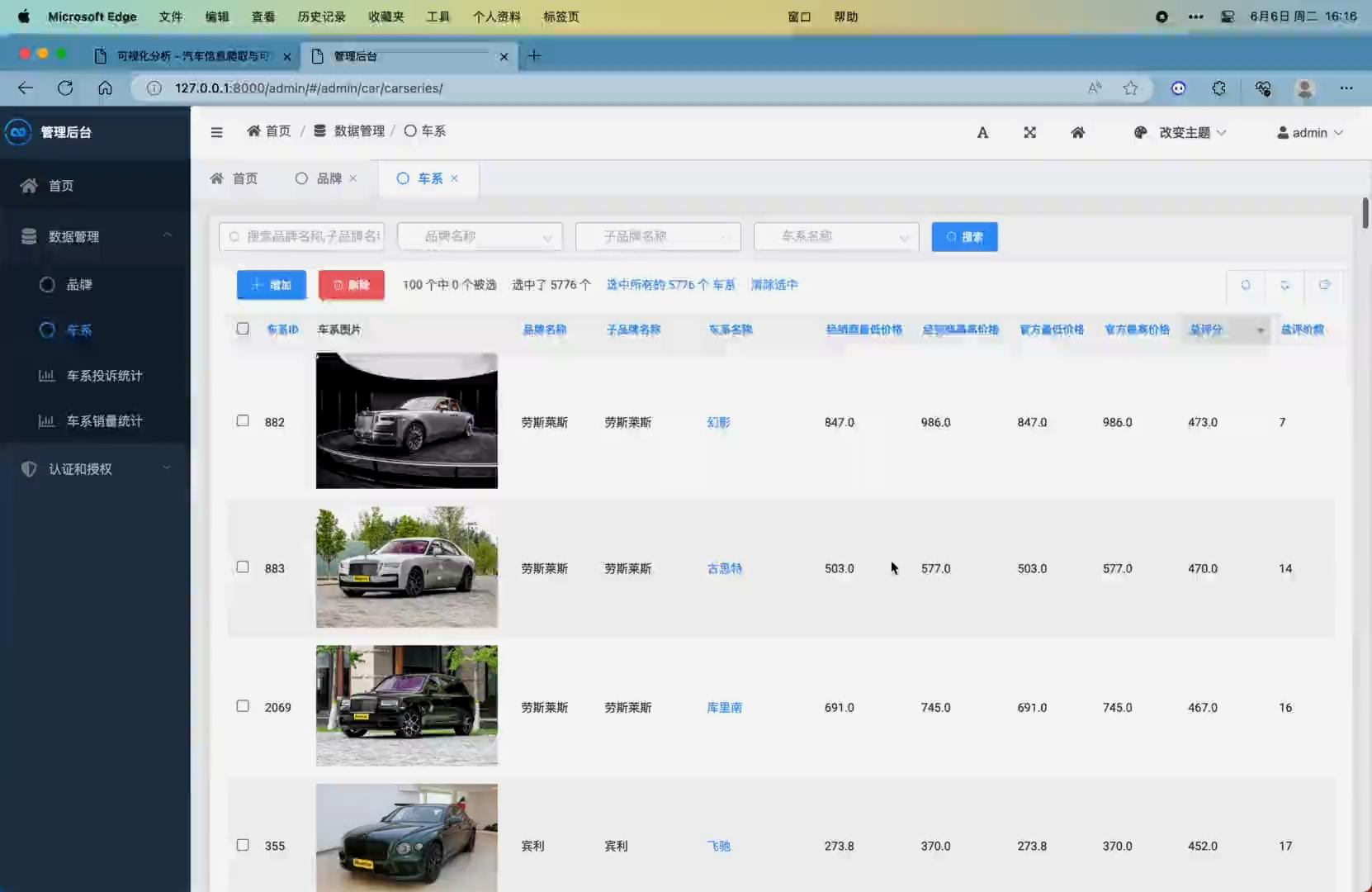Click the admin user icon
Screen dimensions: 1372x892
point(1283,132)
